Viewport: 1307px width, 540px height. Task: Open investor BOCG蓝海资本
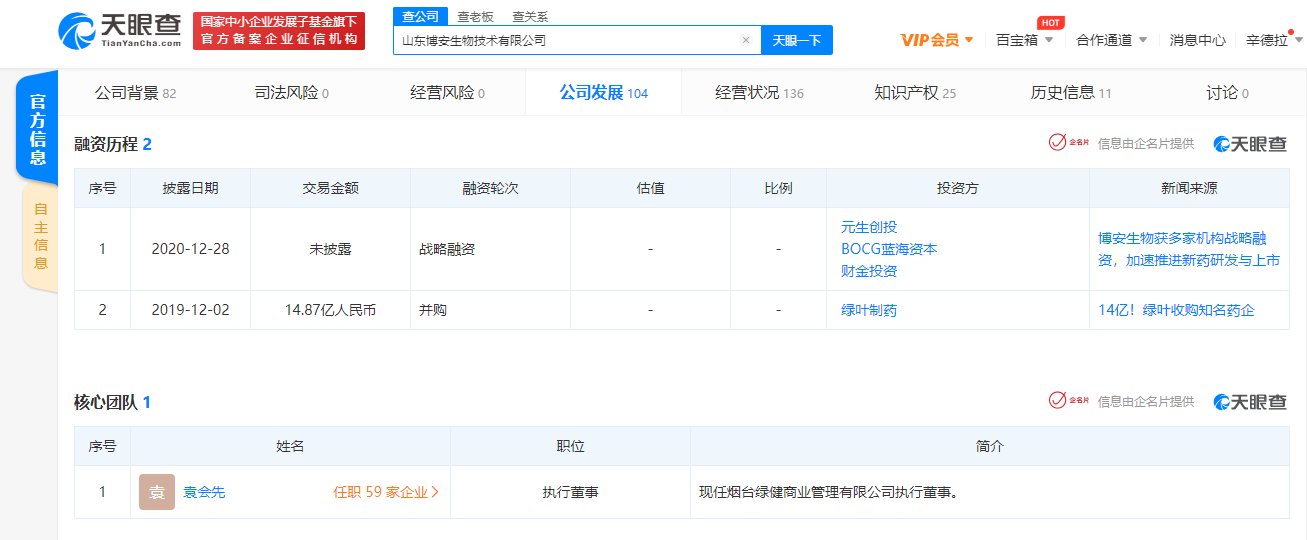tap(889, 249)
